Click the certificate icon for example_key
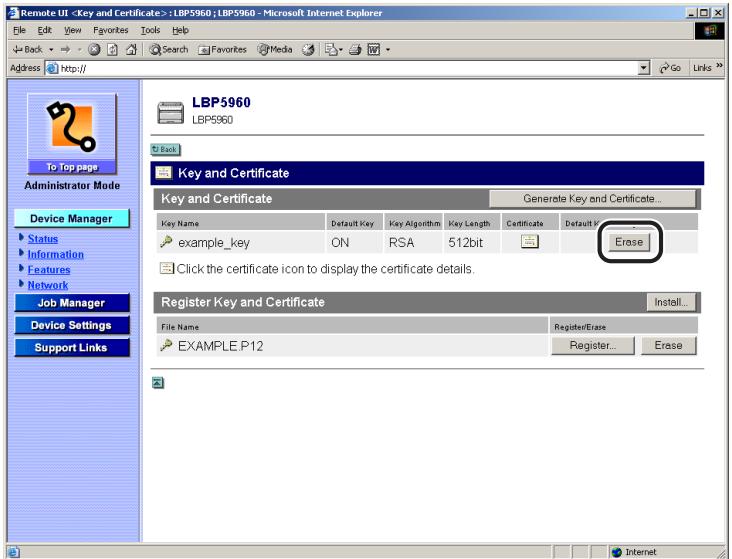 (x=529, y=241)
